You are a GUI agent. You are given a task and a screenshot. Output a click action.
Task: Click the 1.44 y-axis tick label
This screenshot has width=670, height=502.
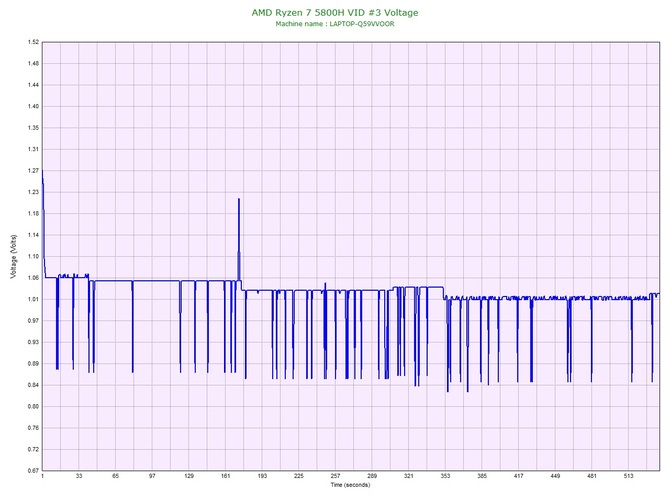point(33,85)
